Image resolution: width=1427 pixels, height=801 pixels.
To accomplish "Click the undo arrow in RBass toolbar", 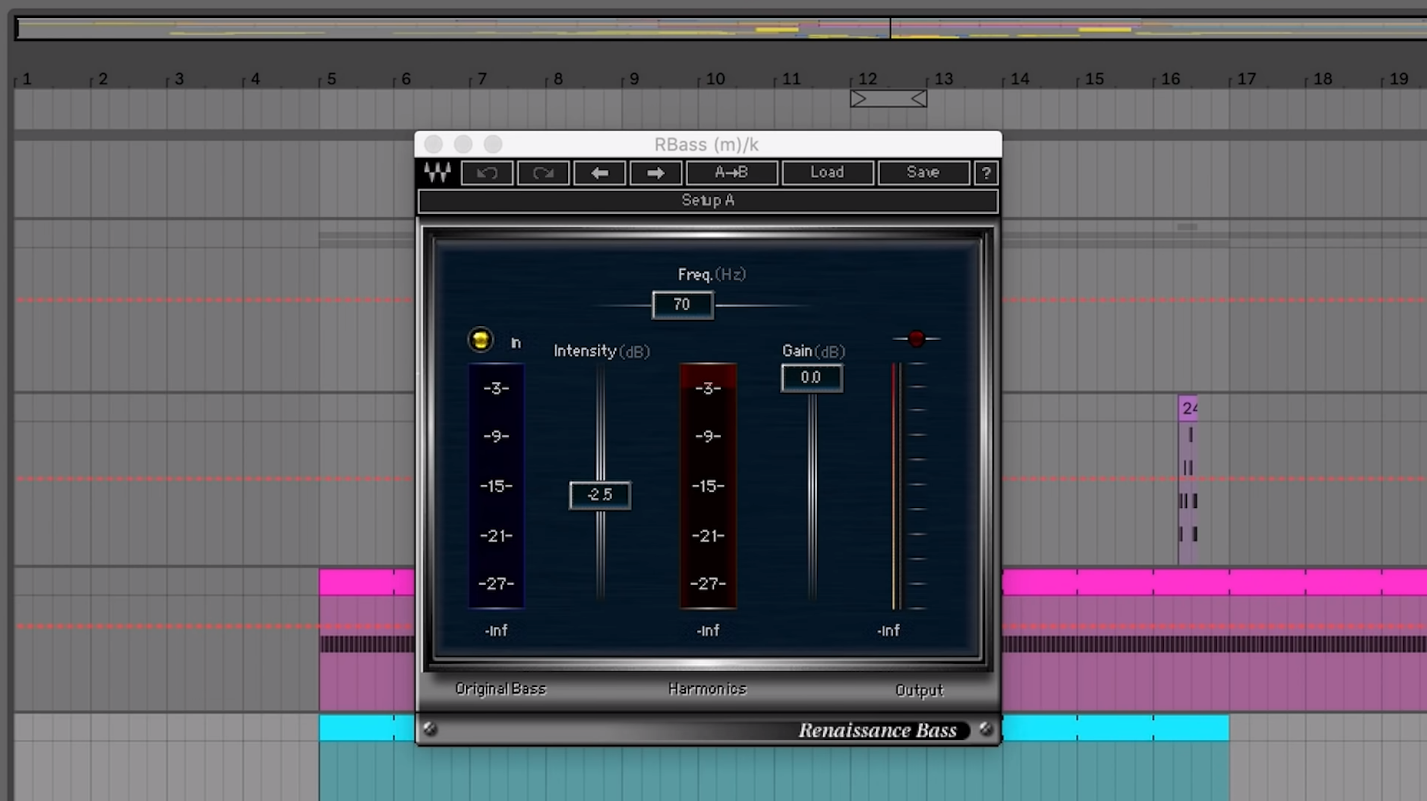I will click(487, 173).
